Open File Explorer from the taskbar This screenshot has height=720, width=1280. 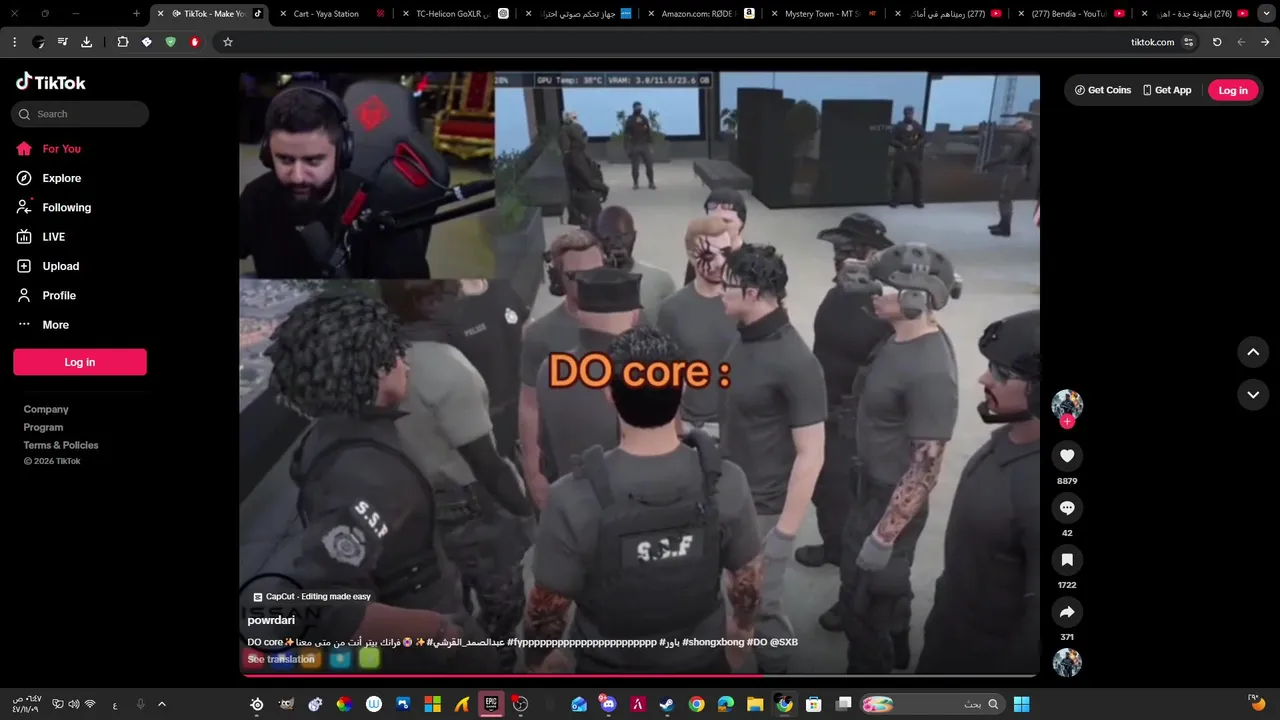pos(755,704)
